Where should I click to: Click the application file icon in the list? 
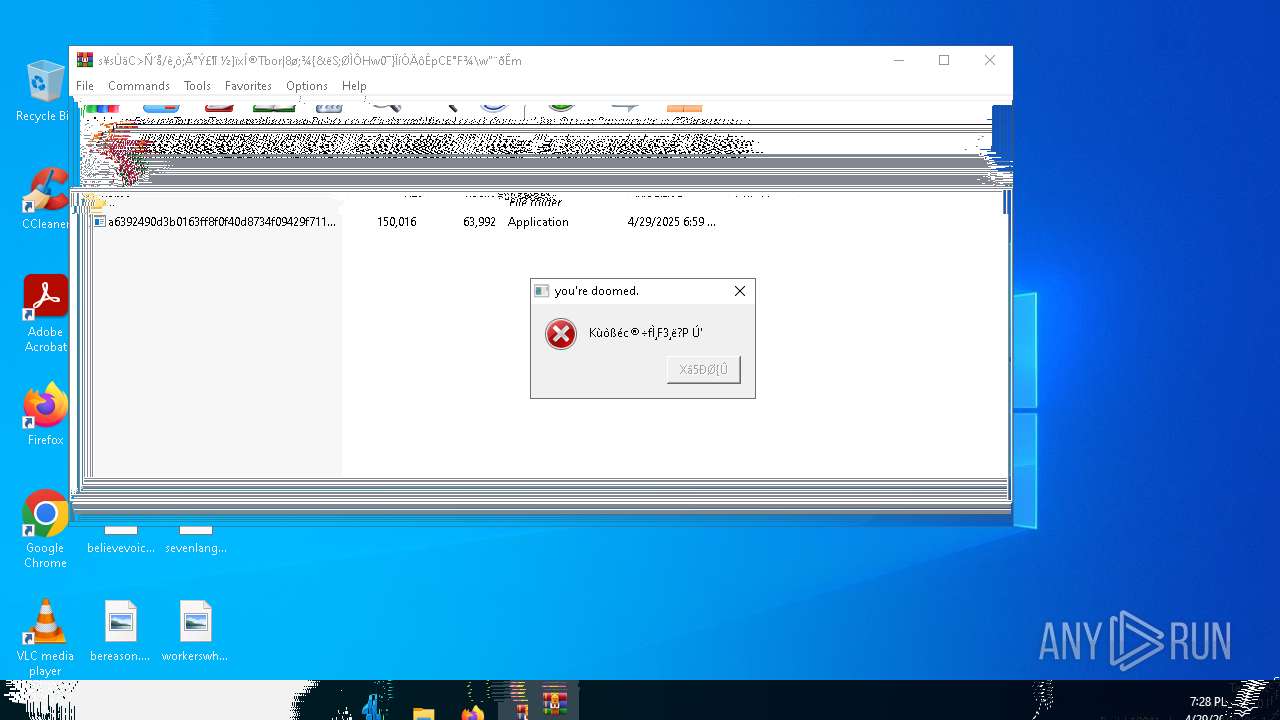(x=99, y=222)
